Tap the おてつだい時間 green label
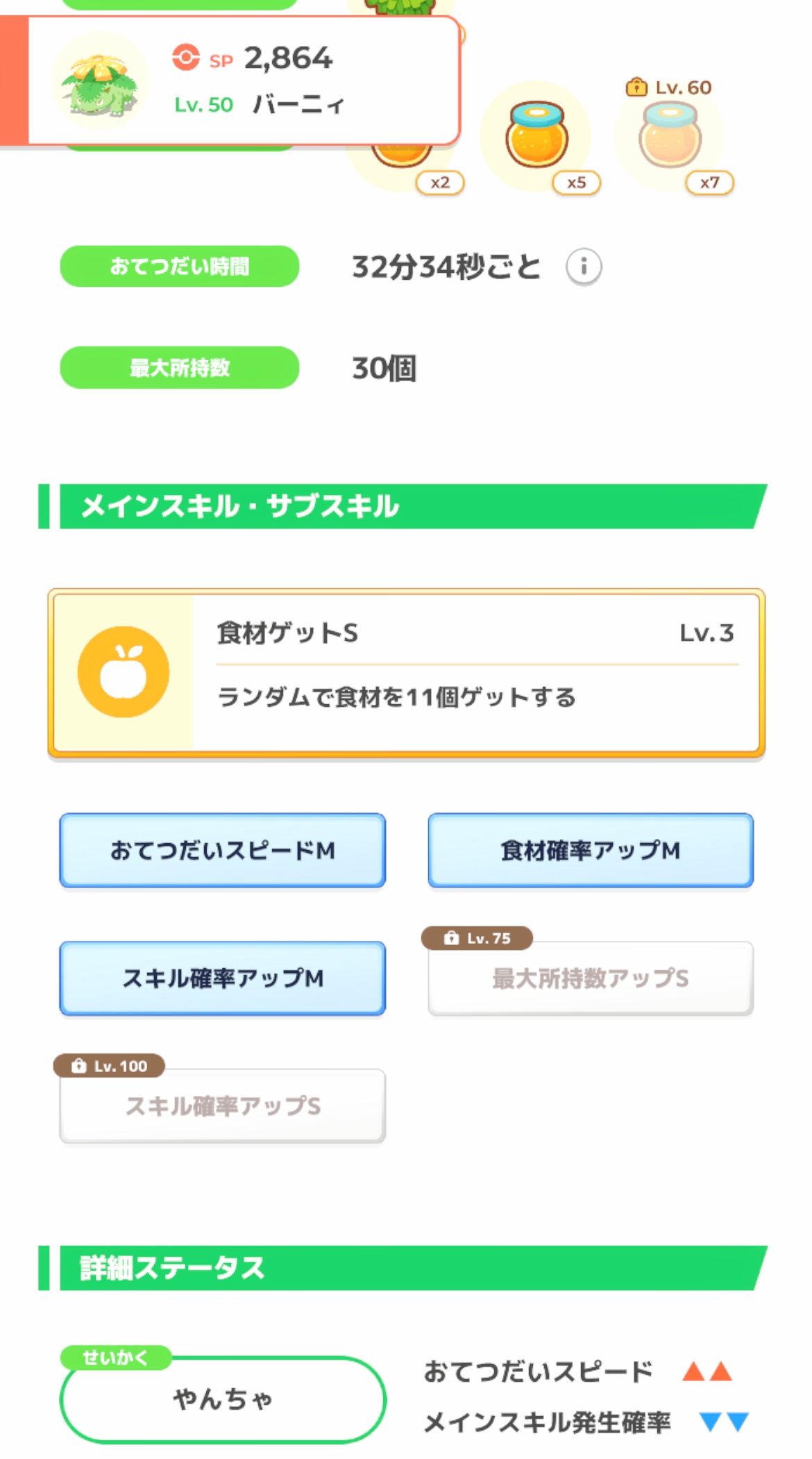 click(x=180, y=267)
